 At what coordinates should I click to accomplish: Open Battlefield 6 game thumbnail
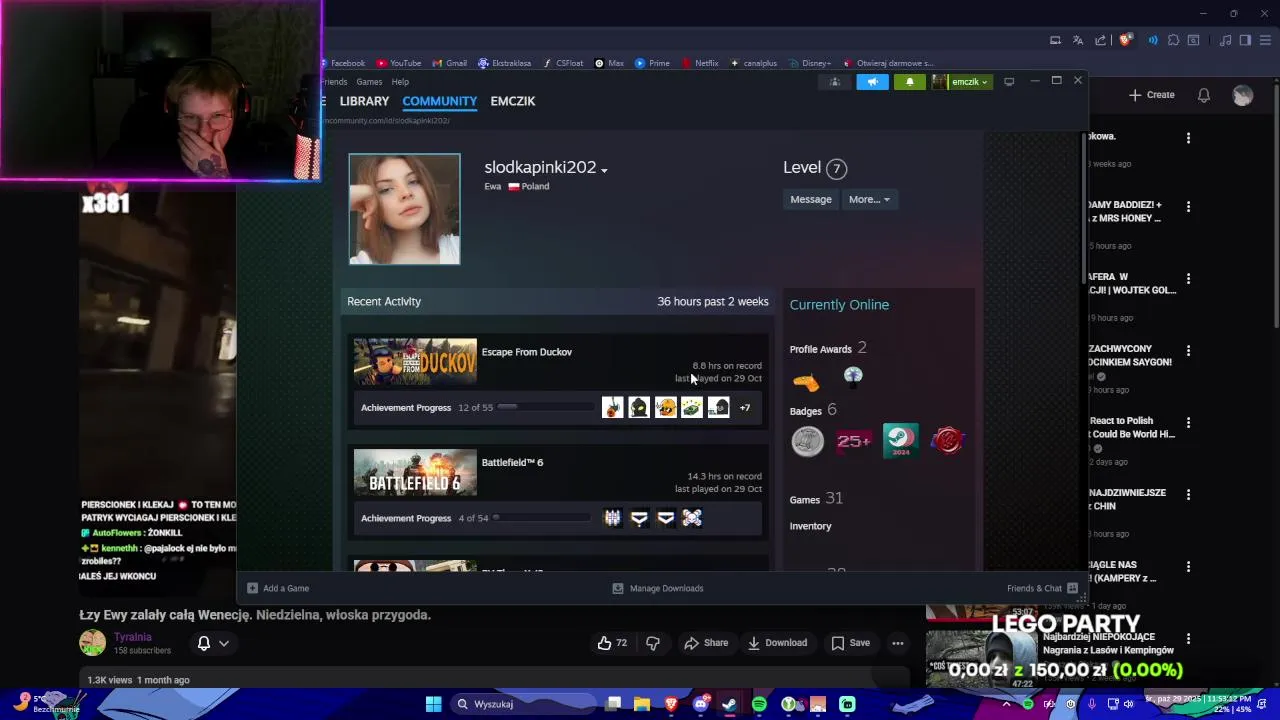(x=415, y=473)
